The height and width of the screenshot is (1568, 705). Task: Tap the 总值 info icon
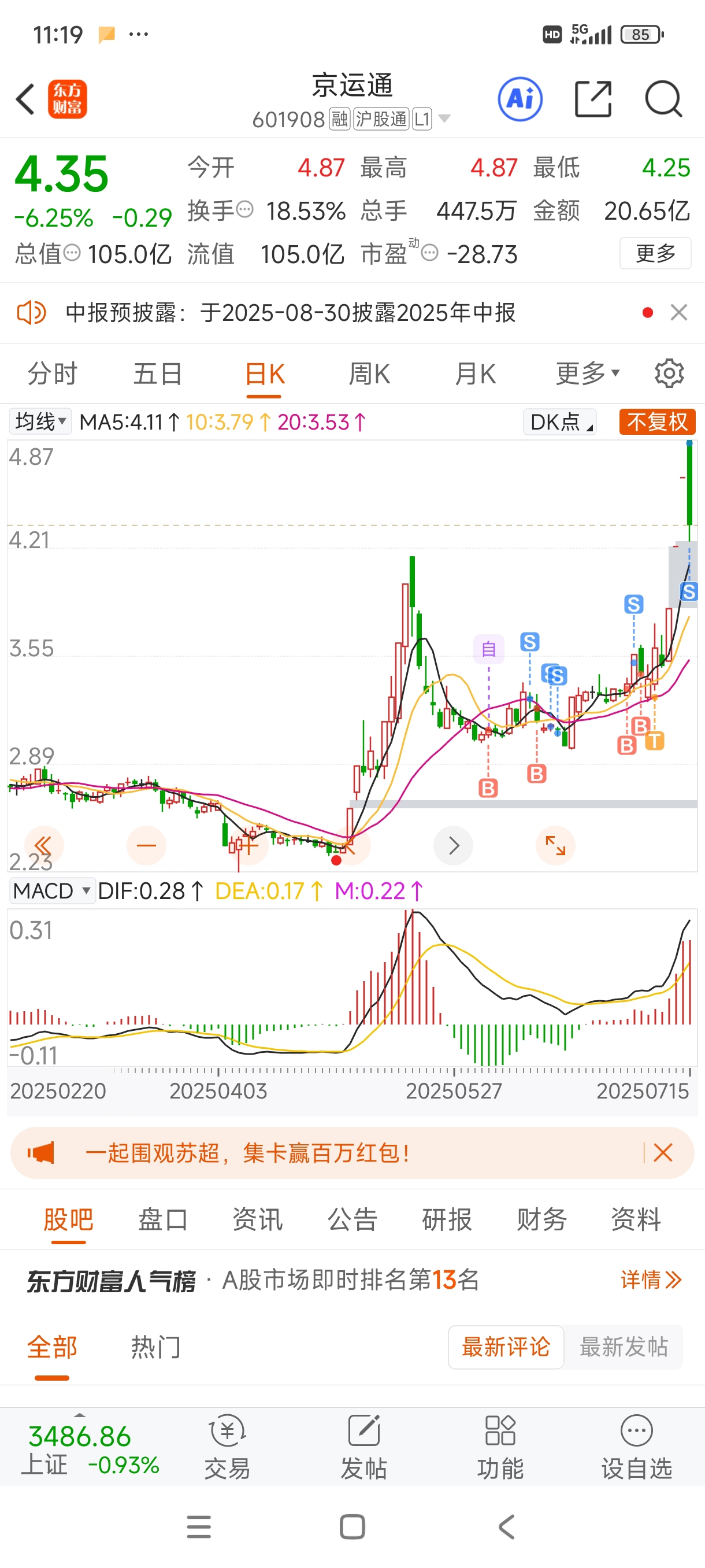coord(72,253)
